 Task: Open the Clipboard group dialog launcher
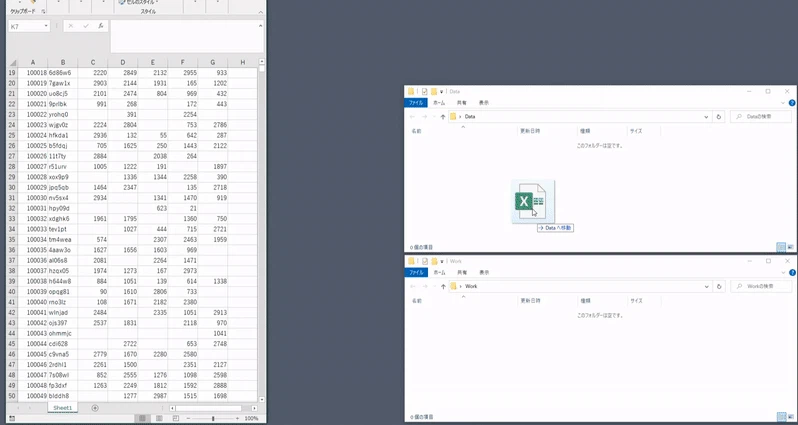coord(43,11)
